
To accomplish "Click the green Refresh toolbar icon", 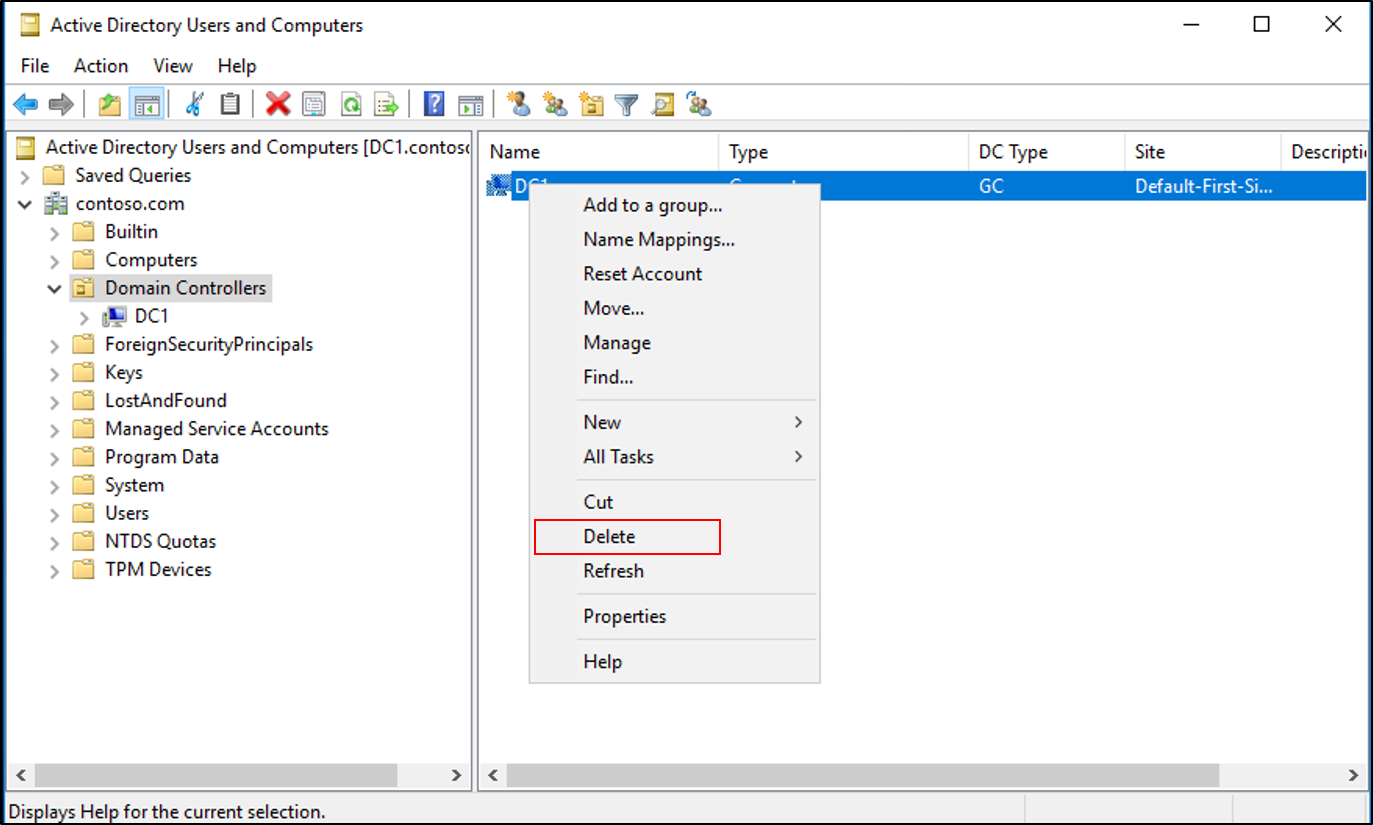I will tap(350, 104).
